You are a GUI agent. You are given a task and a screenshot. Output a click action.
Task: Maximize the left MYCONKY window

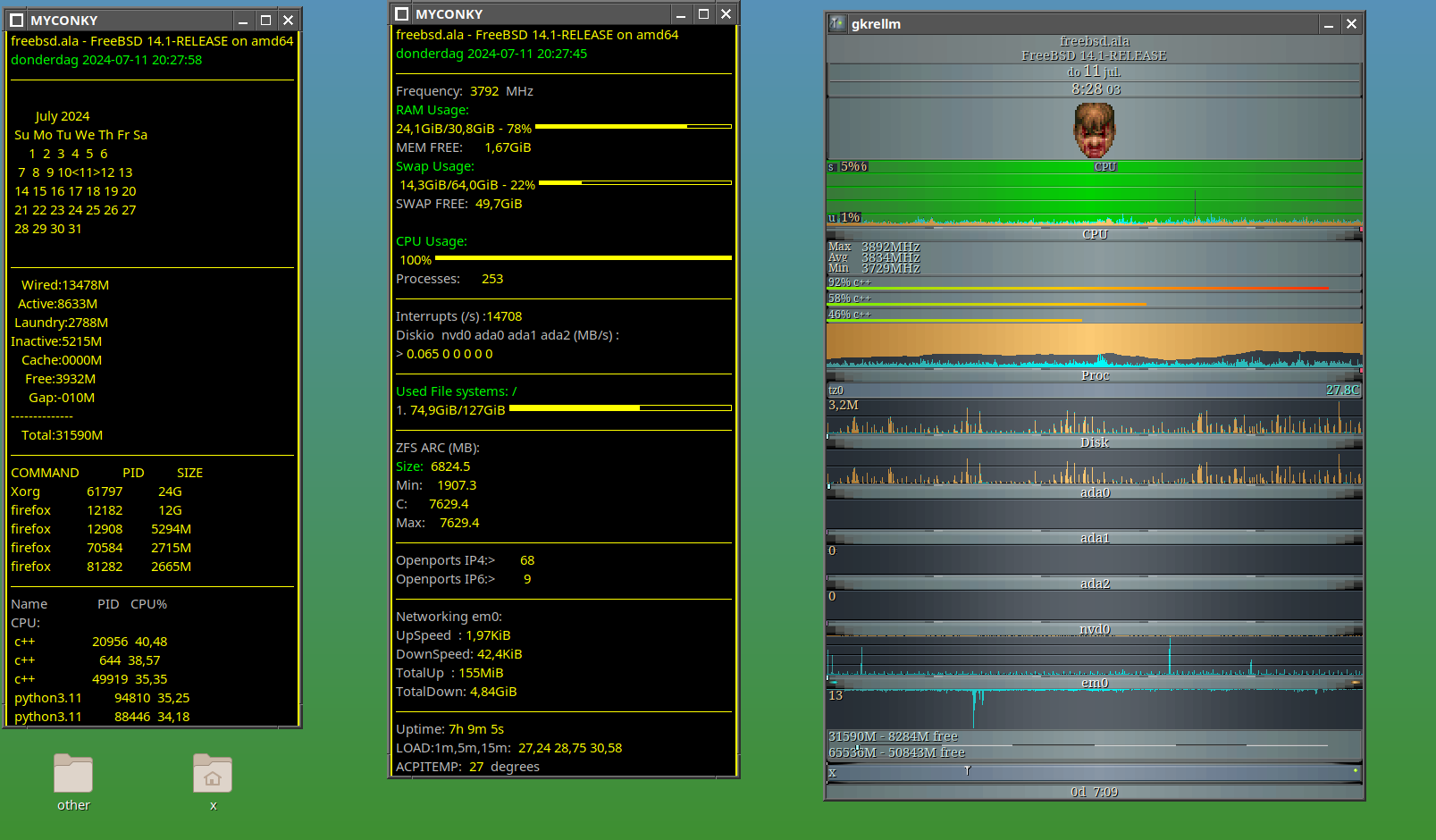[x=265, y=20]
